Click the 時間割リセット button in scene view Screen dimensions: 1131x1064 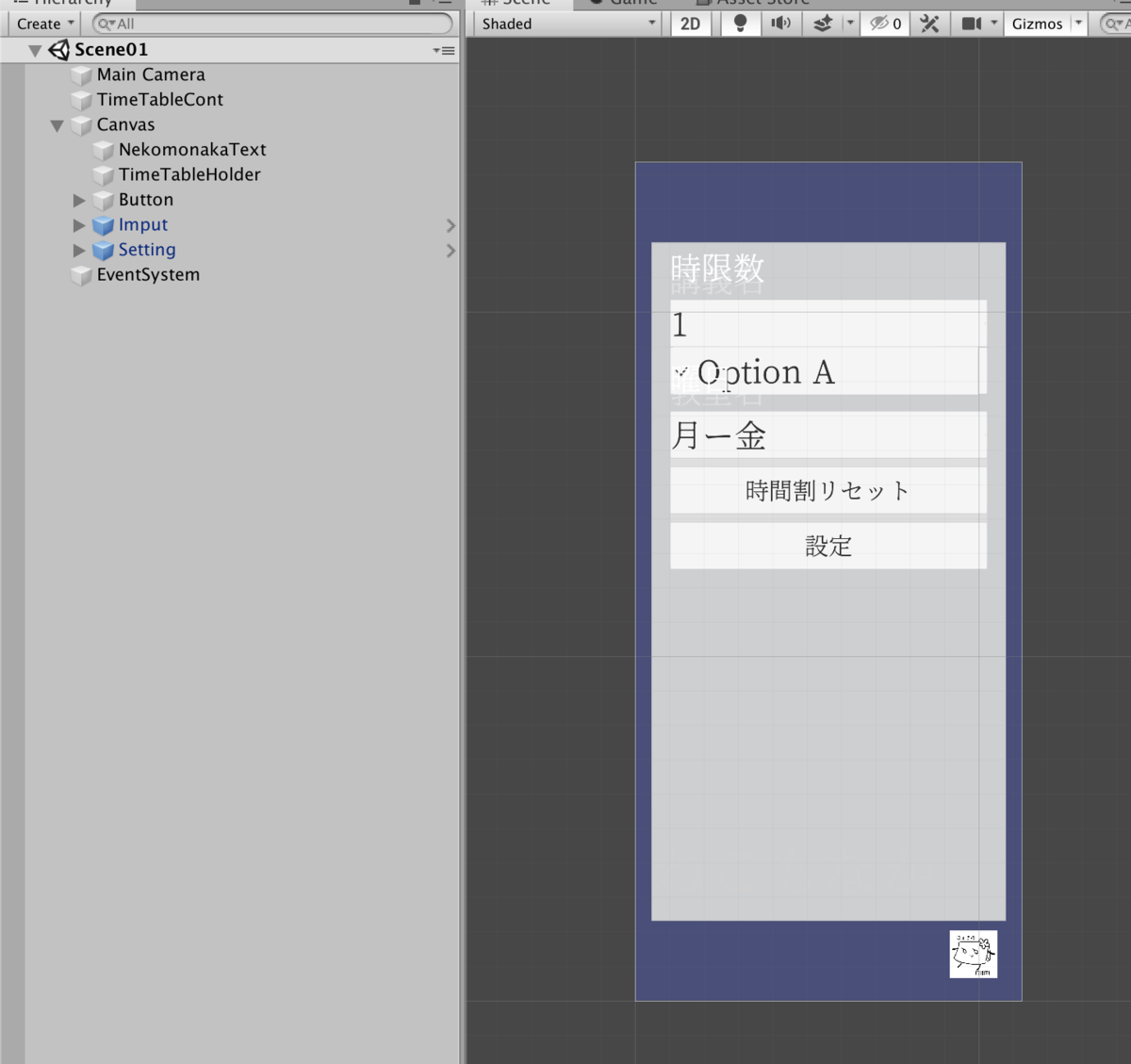[x=828, y=490]
